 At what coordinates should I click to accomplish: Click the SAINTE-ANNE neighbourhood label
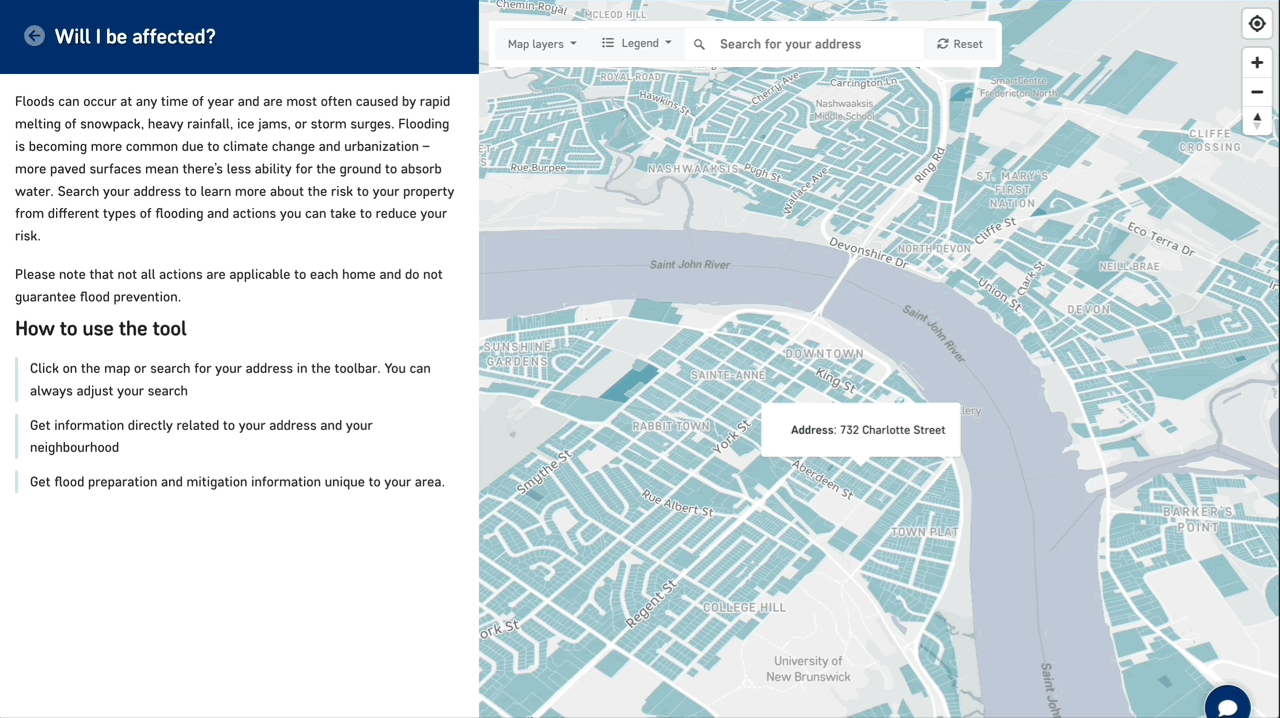pos(728,375)
